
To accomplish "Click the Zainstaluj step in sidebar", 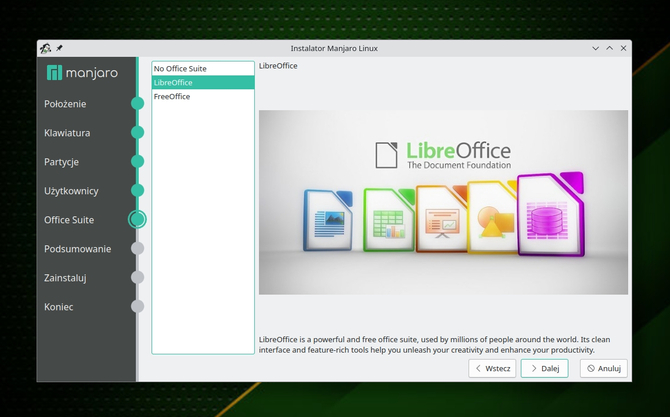I will [x=65, y=278].
